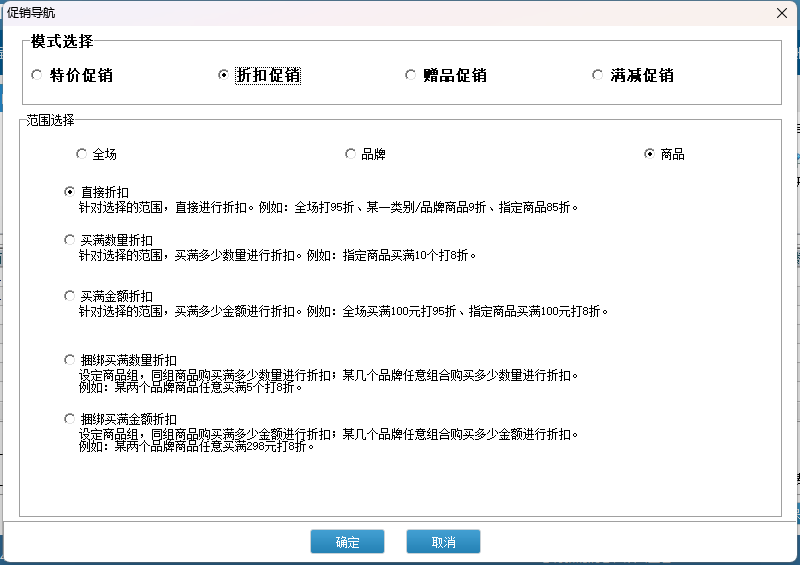Pick the 满减促销 mode

pyautogui.click(x=597, y=75)
